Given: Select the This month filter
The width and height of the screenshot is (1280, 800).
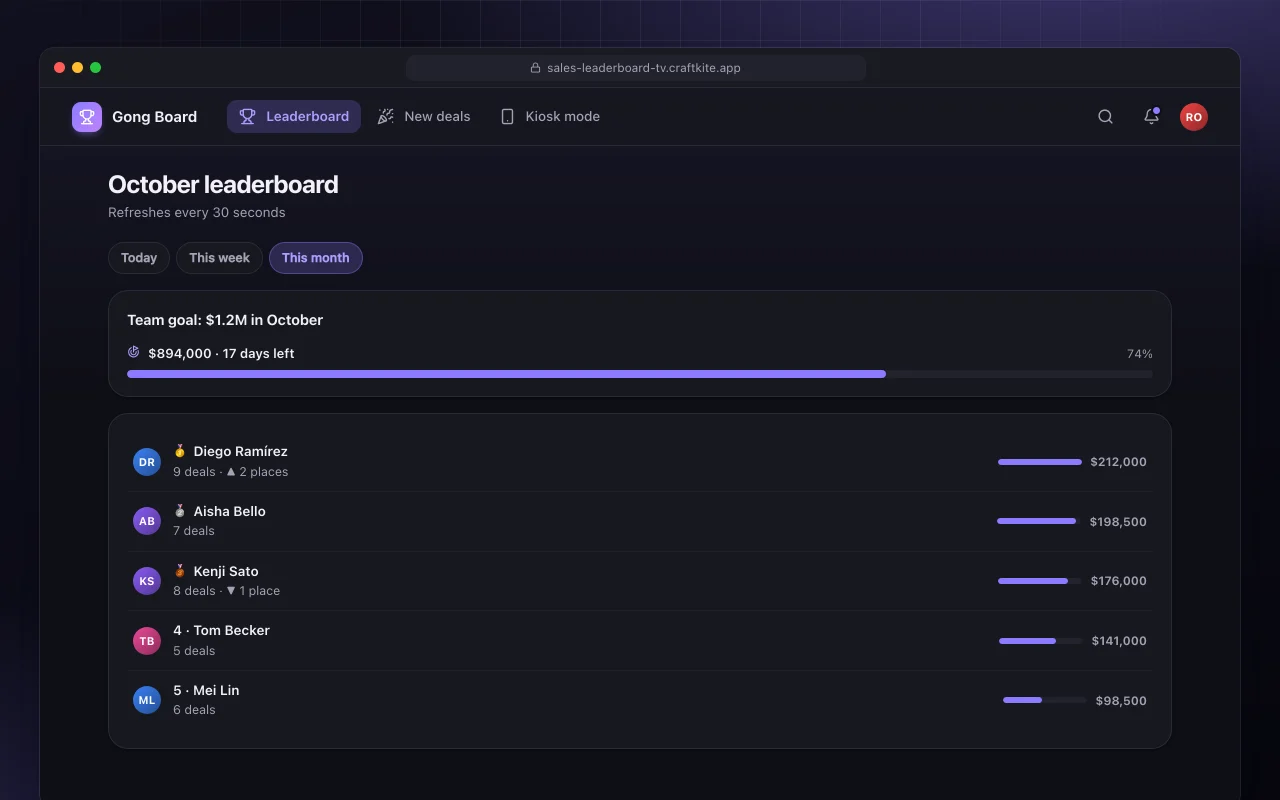Looking at the screenshot, I should point(316,258).
